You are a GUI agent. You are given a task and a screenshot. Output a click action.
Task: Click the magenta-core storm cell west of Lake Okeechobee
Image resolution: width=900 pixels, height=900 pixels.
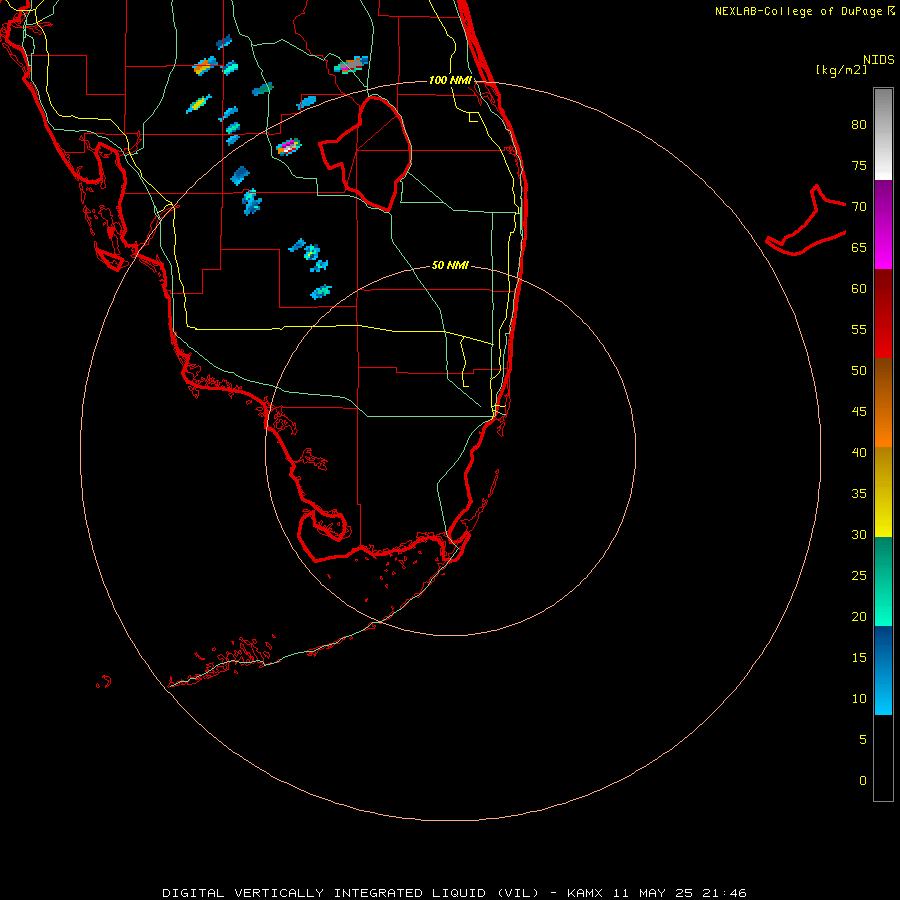click(x=289, y=147)
